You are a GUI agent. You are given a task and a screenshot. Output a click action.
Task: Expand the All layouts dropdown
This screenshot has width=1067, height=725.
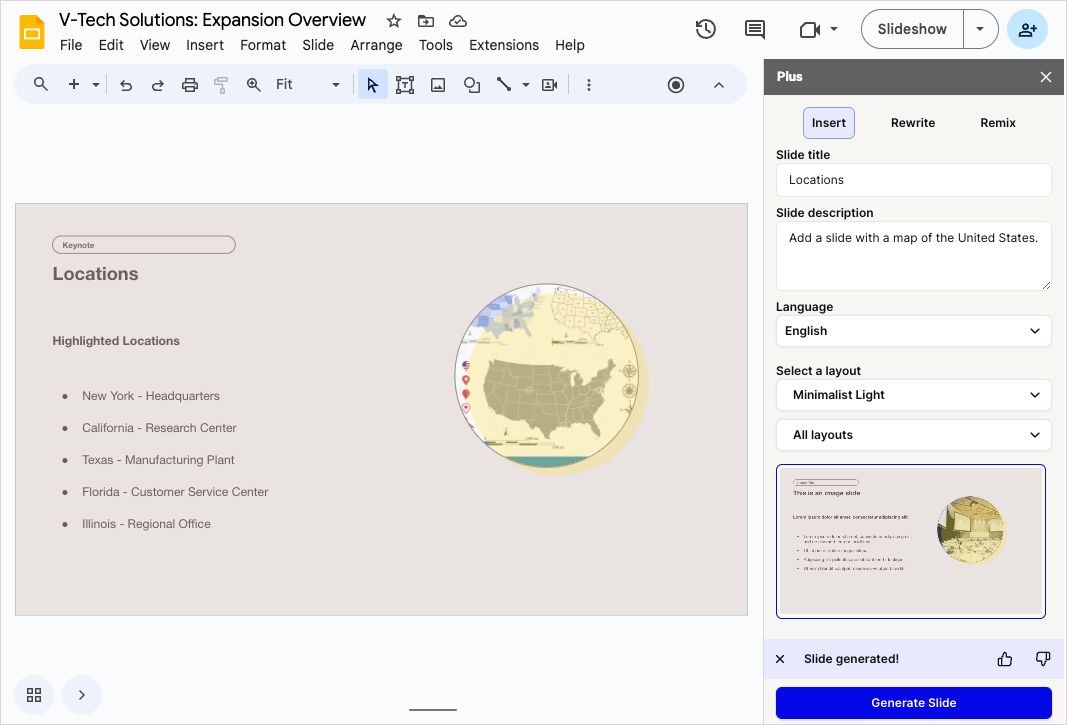[x=913, y=435]
